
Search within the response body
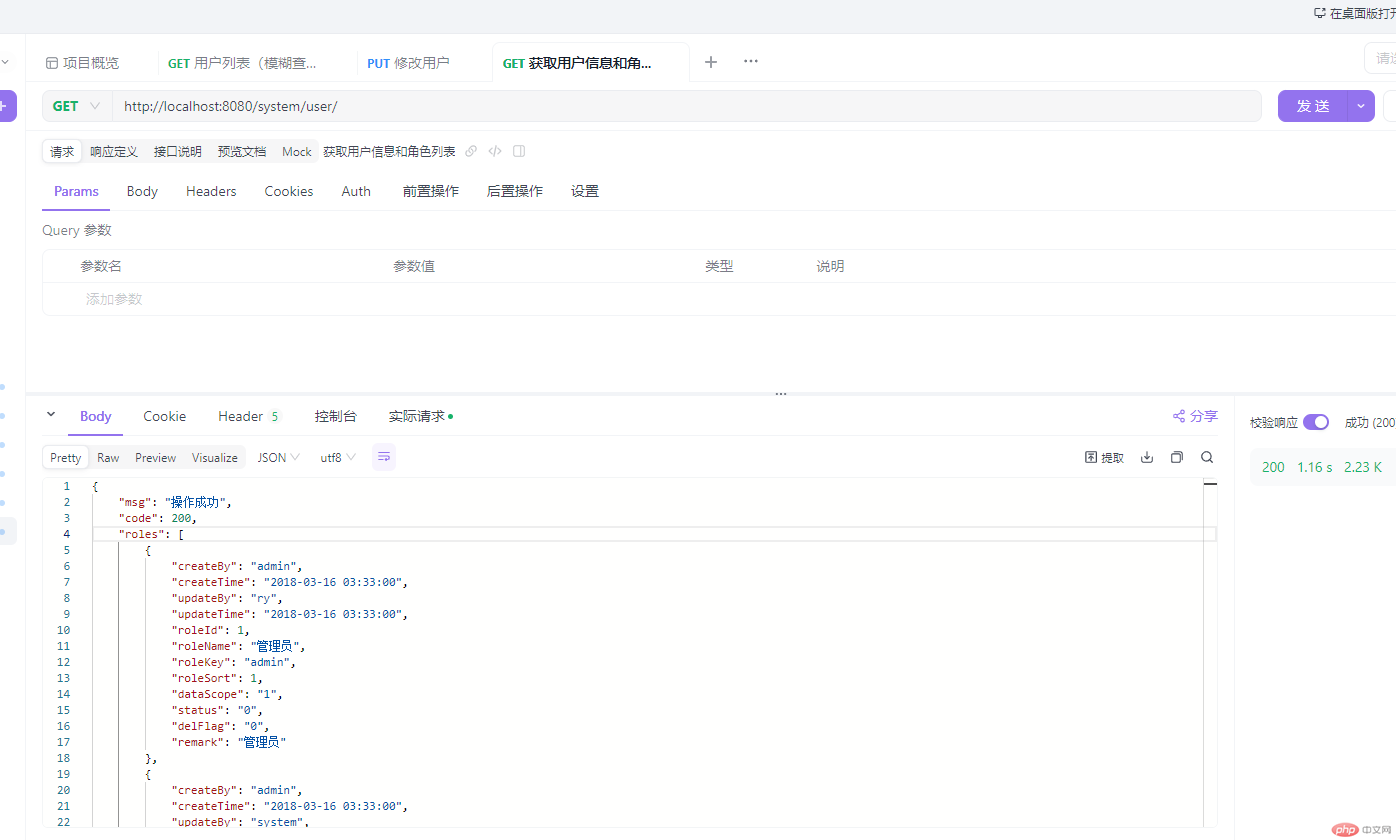click(x=1207, y=457)
